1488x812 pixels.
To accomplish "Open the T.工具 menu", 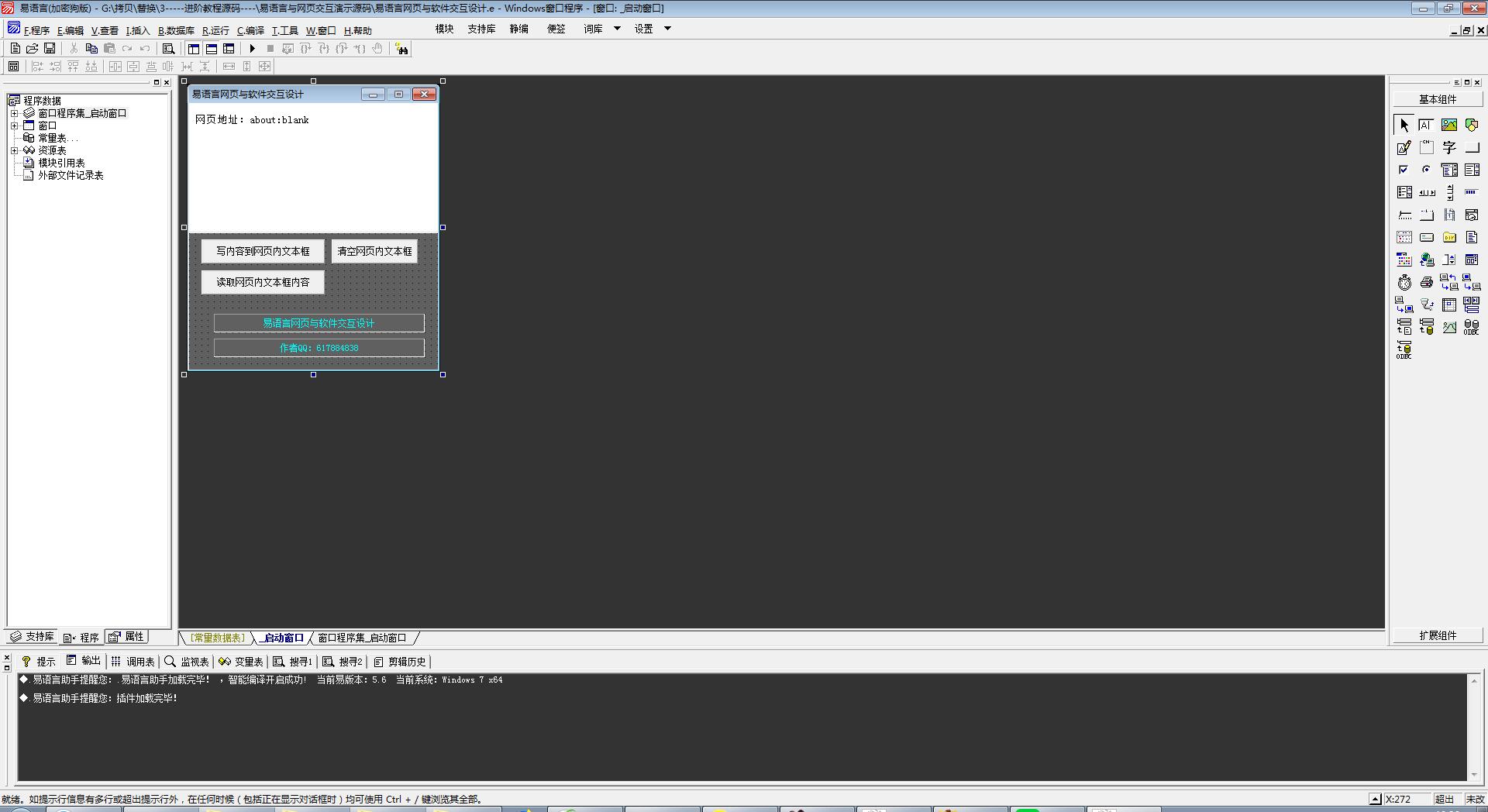I will [284, 31].
